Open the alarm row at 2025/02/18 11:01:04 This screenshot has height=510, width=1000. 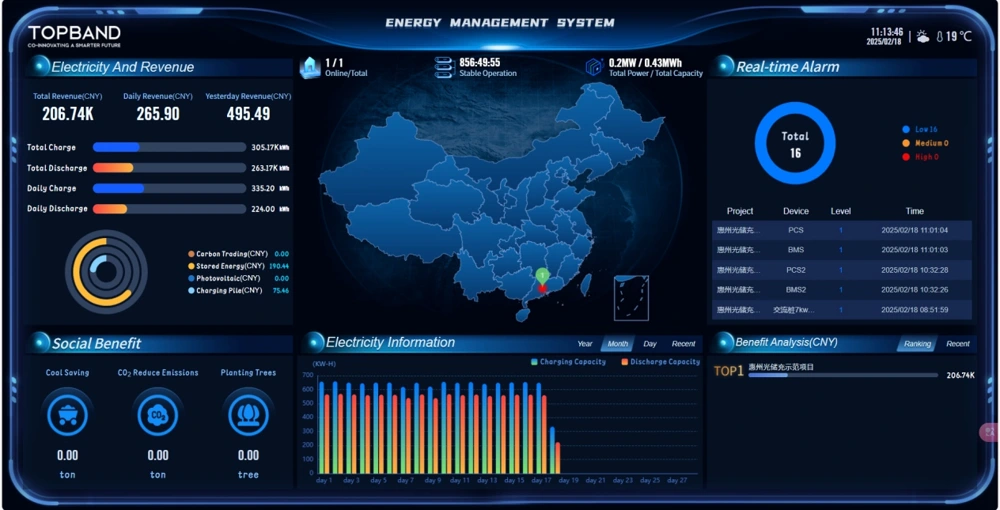(x=842, y=230)
